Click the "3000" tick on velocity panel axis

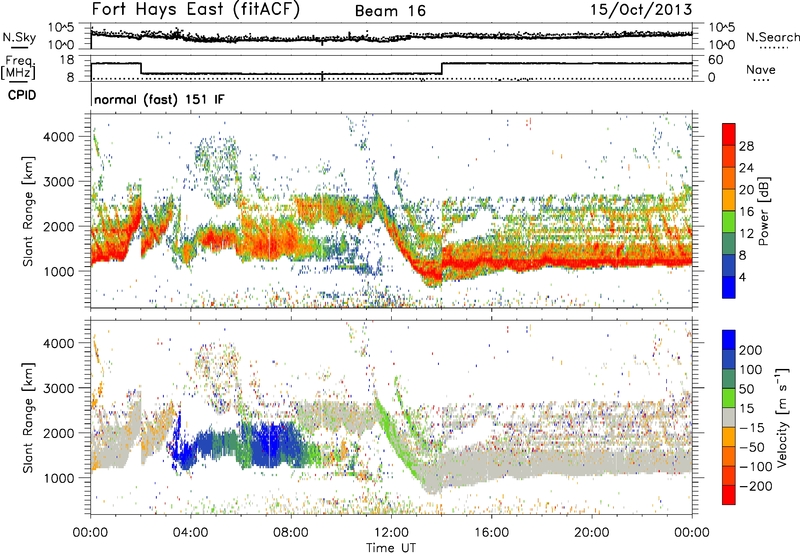pos(58,388)
